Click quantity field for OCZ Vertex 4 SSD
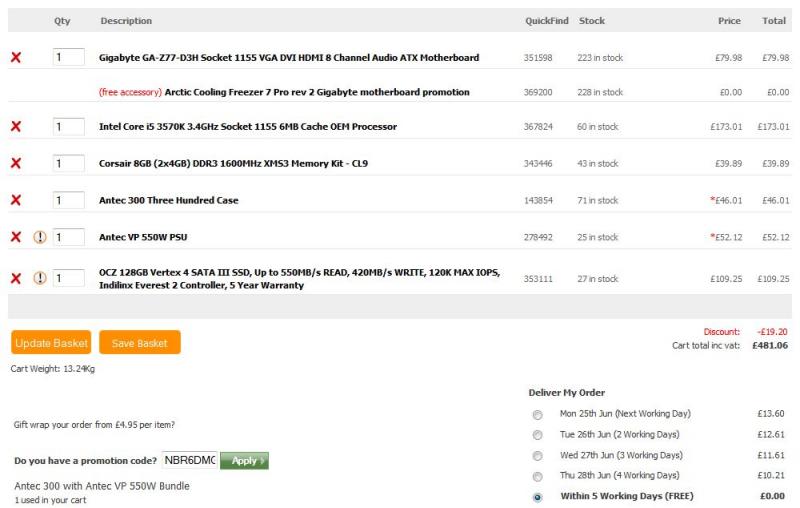 pos(68,278)
